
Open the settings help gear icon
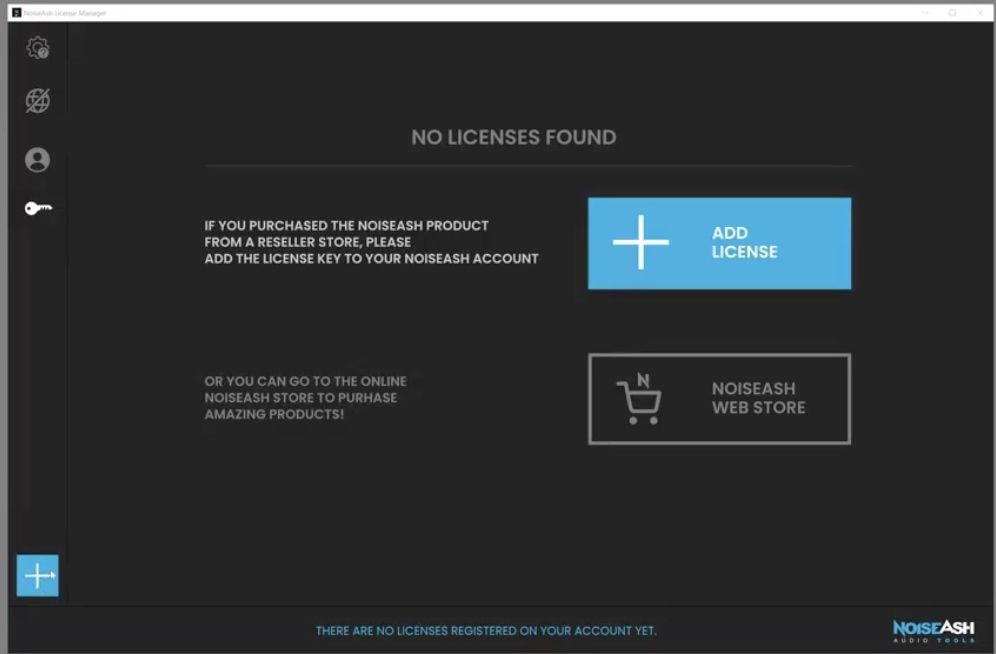coord(37,48)
